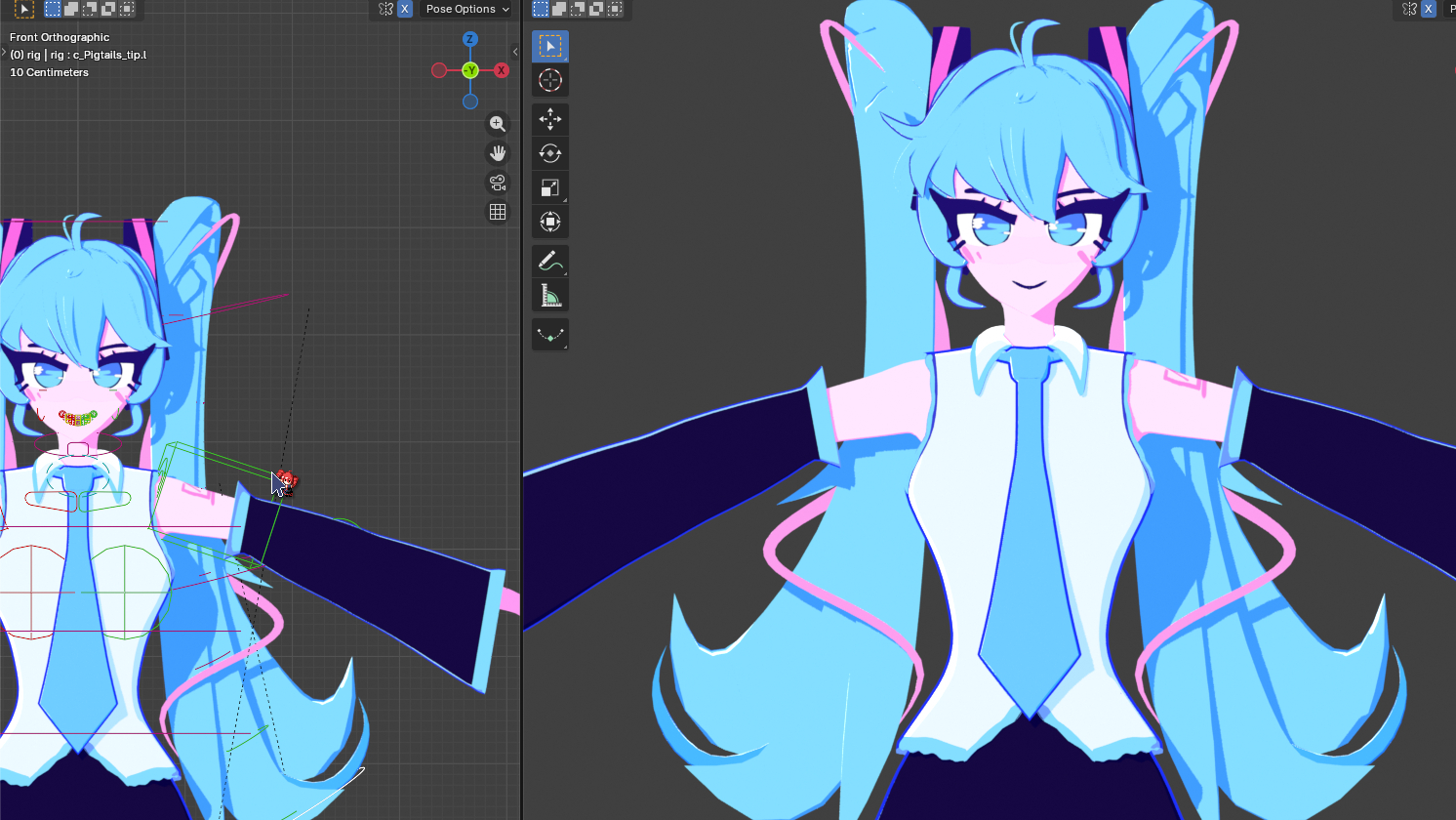
Task: Choose the Measure ruler tool
Action: (550, 296)
